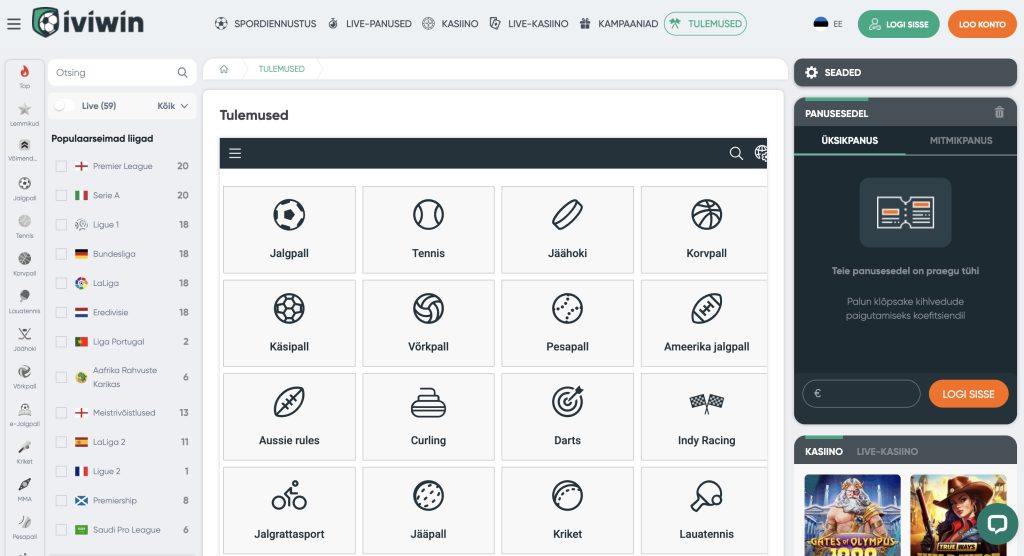This screenshot has height=556, width=1024.
Task: Expand the Seaded settings panel
Action: coord(905,72)
